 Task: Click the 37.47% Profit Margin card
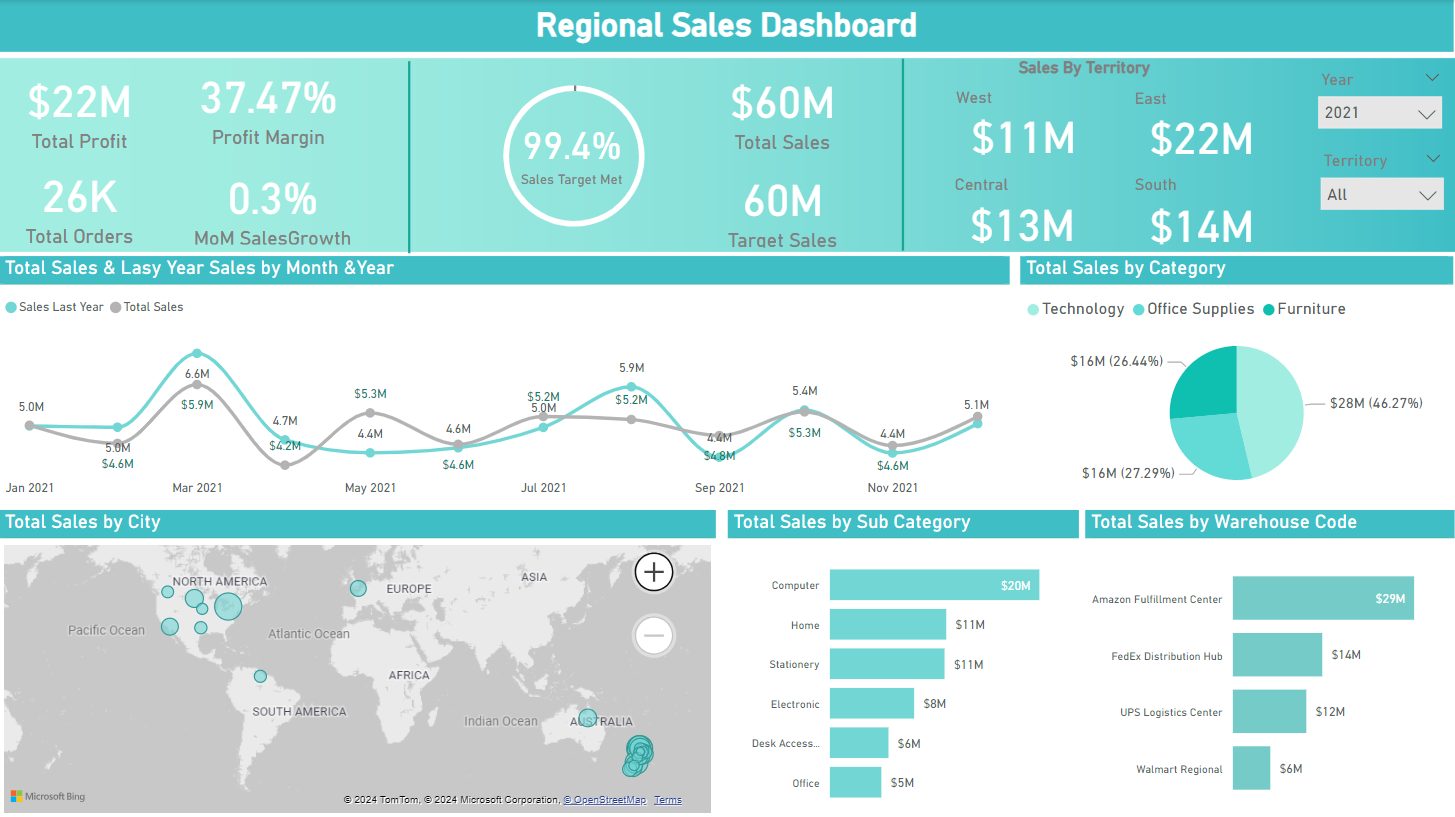pyautogui.click(x=268, y=112)
